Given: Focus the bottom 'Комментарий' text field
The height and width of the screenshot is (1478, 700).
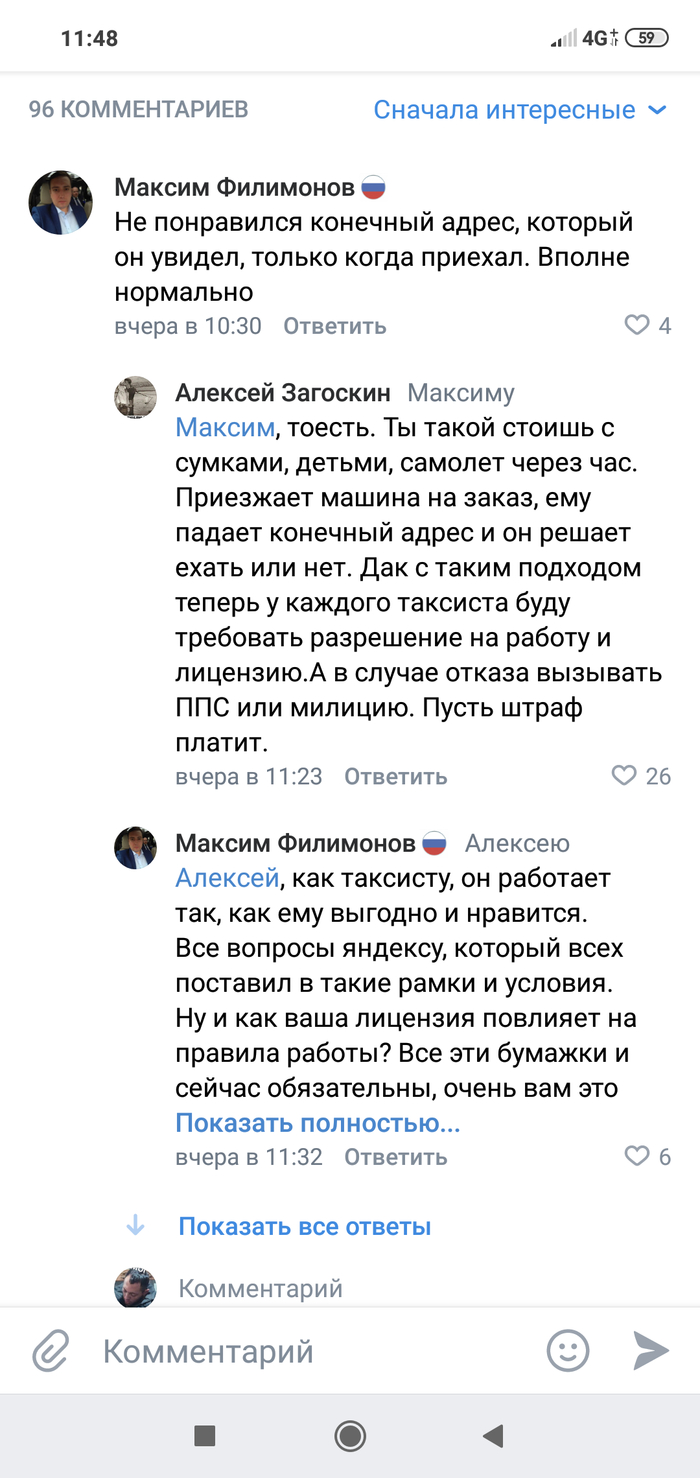Looking at the screenshot, I should point(300,1352).
